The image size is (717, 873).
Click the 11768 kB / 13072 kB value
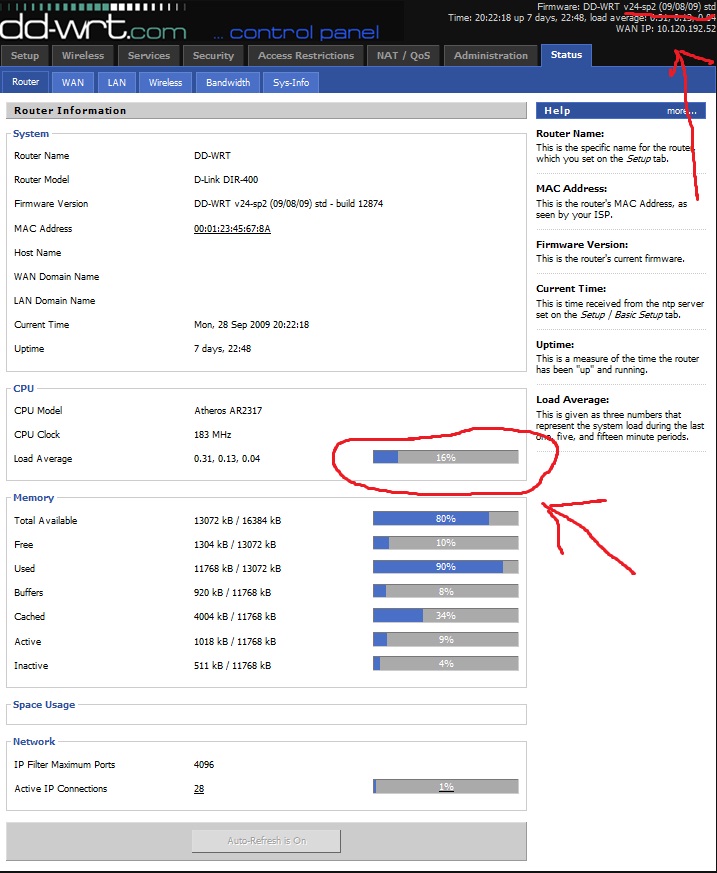pos(237,568)
